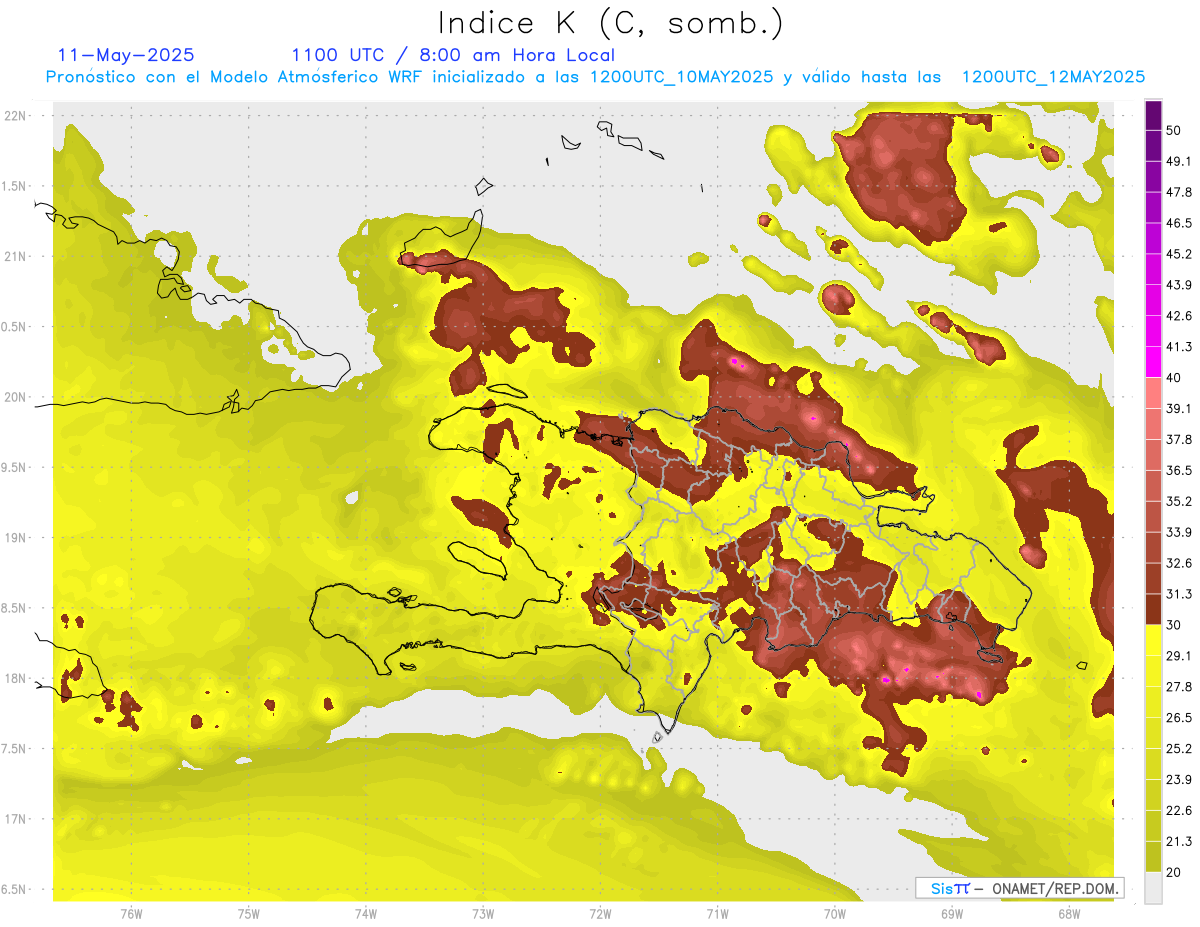The height and width of the screenshot is (927, 1200).
Task: Click the colorbar value 50
Action: click(1174, 130)
